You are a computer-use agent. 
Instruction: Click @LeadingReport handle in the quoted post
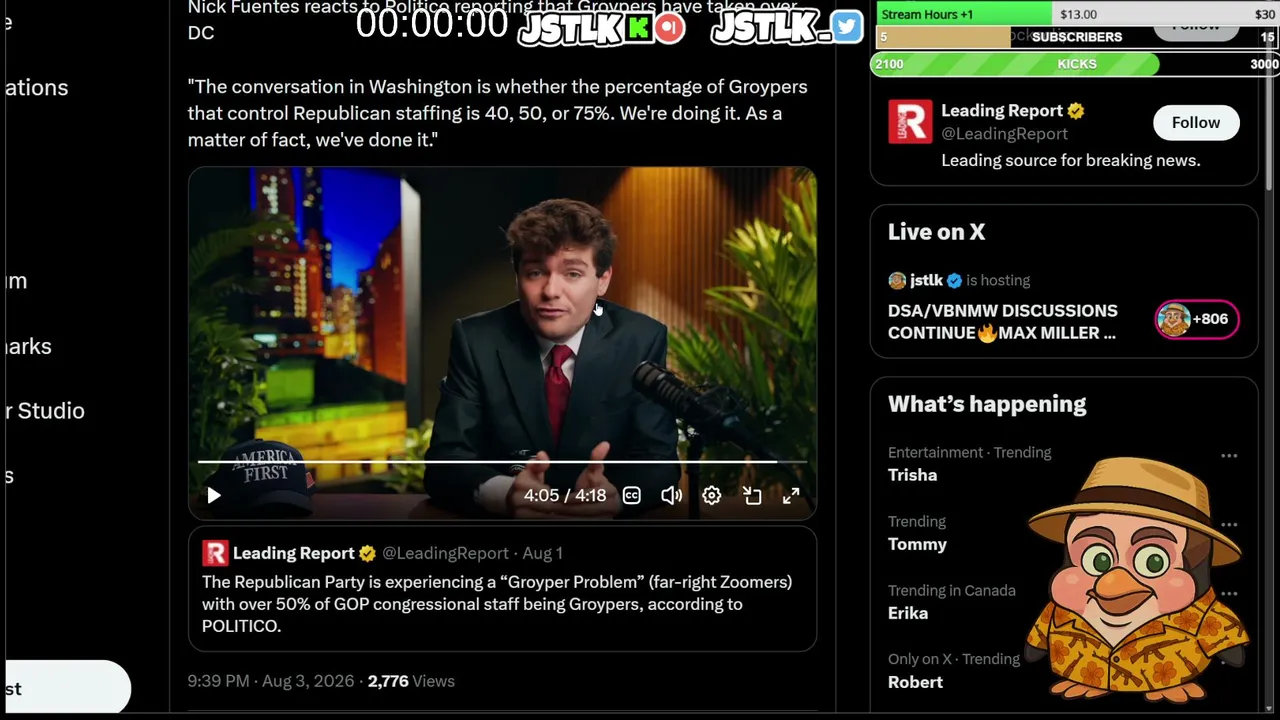(x=445, y=553)
